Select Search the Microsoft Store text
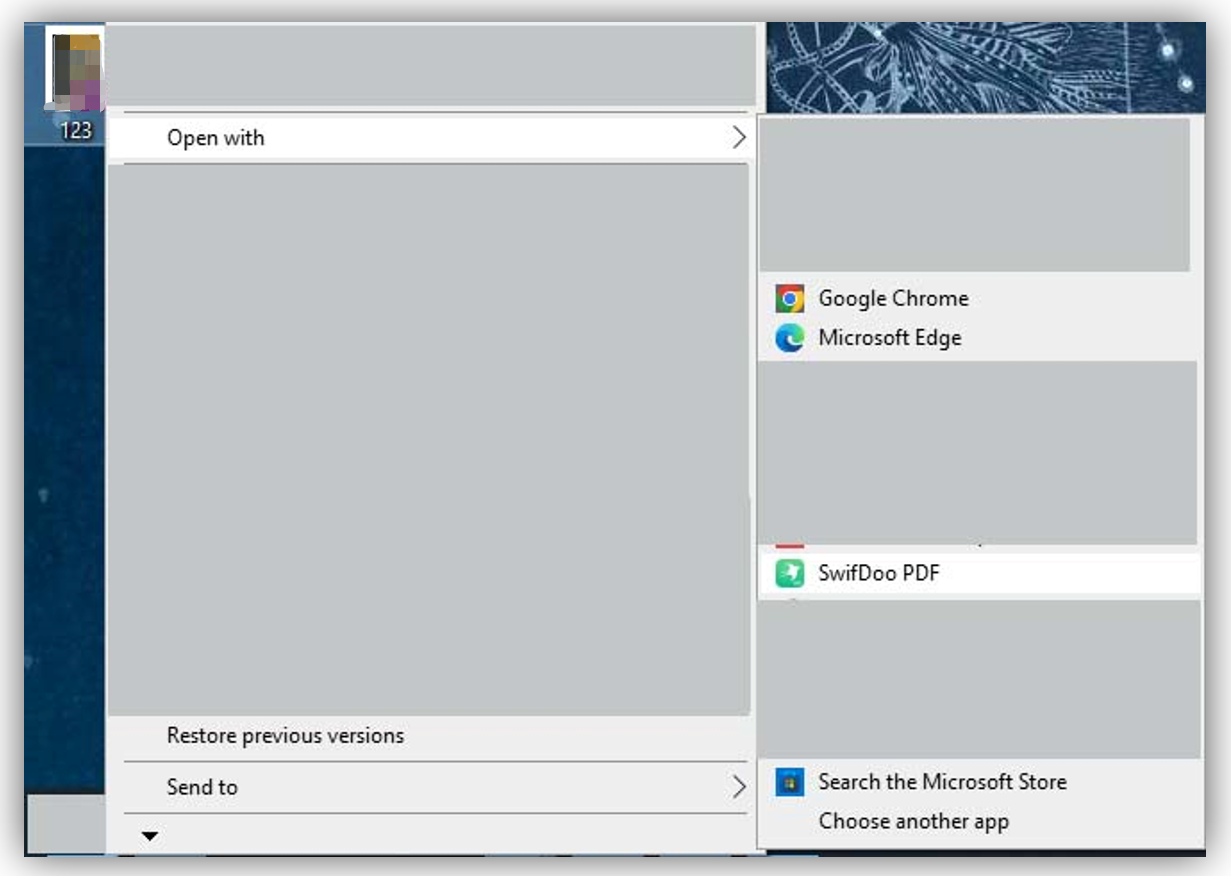The image size is (1231, 876). pos(942,782)
